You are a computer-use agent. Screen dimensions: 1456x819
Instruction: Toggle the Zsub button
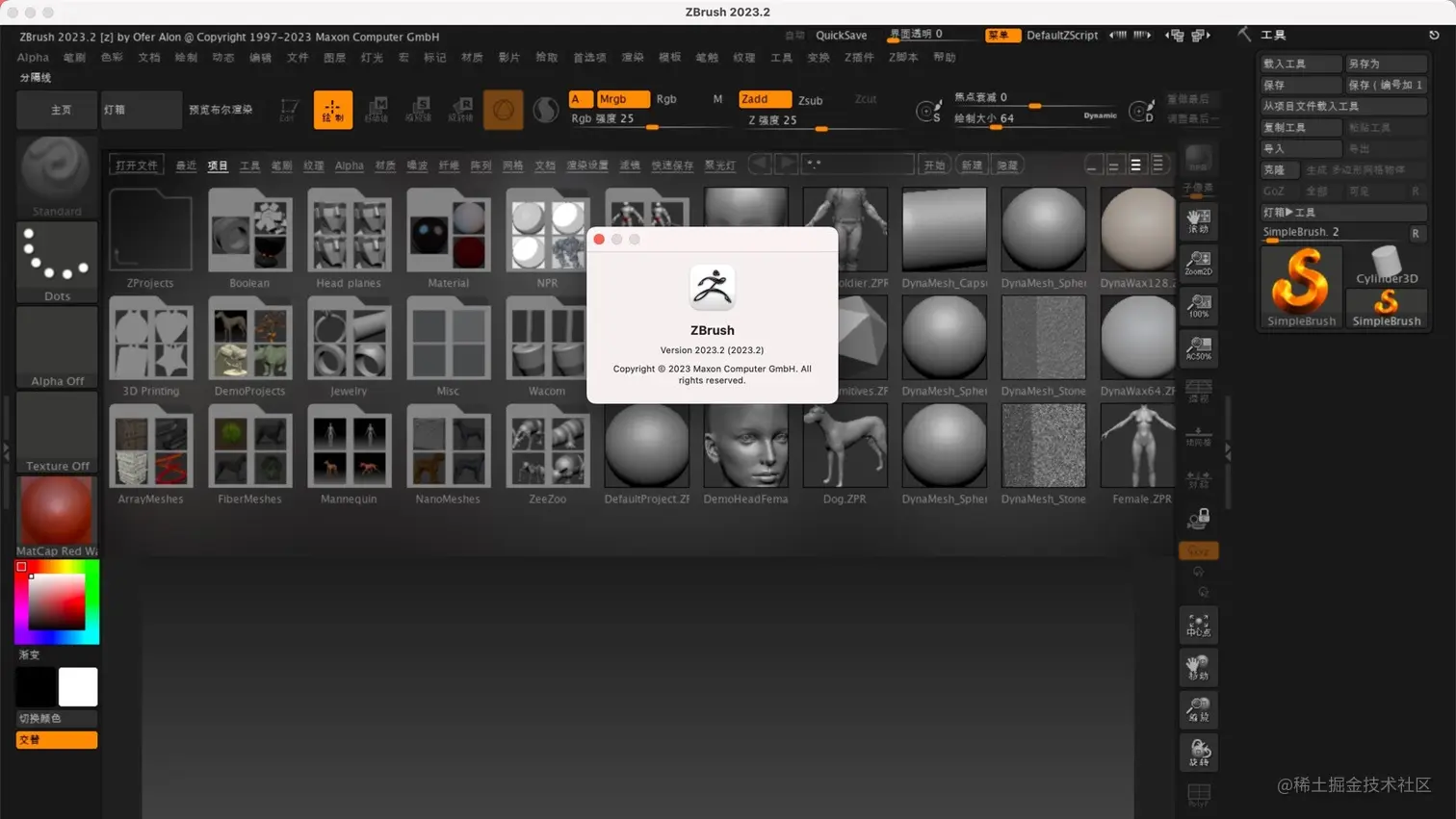811,100
